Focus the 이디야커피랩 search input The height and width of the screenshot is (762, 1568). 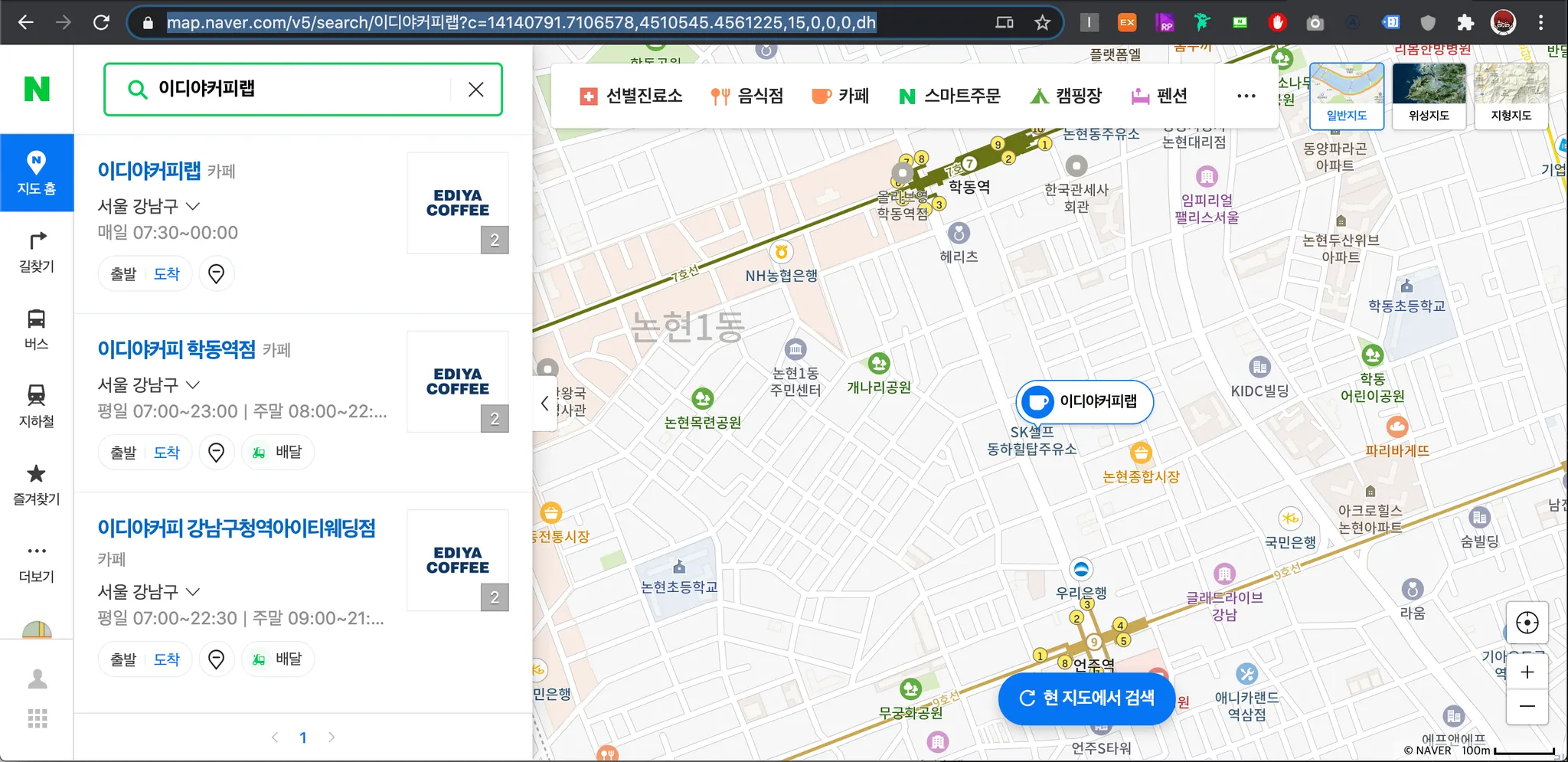pyautogui.click(x=303, y=90)
